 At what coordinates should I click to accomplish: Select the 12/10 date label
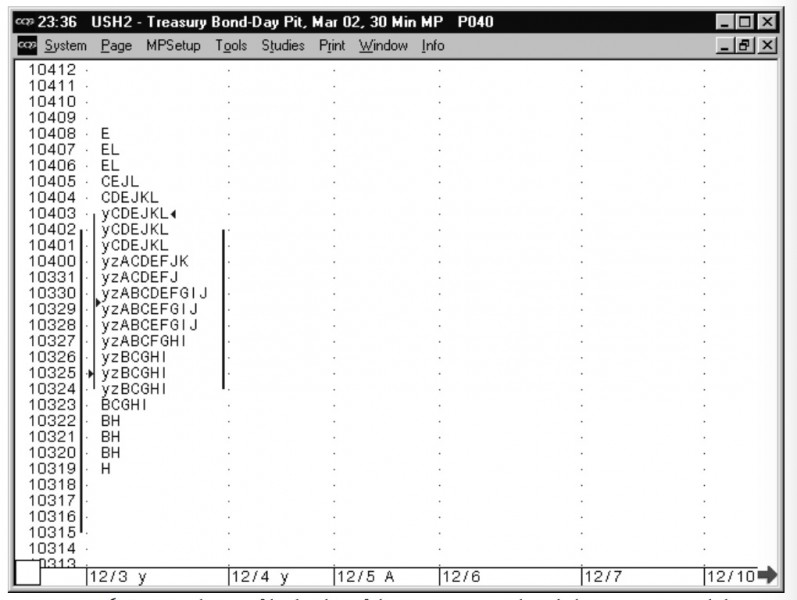(731, 577)
